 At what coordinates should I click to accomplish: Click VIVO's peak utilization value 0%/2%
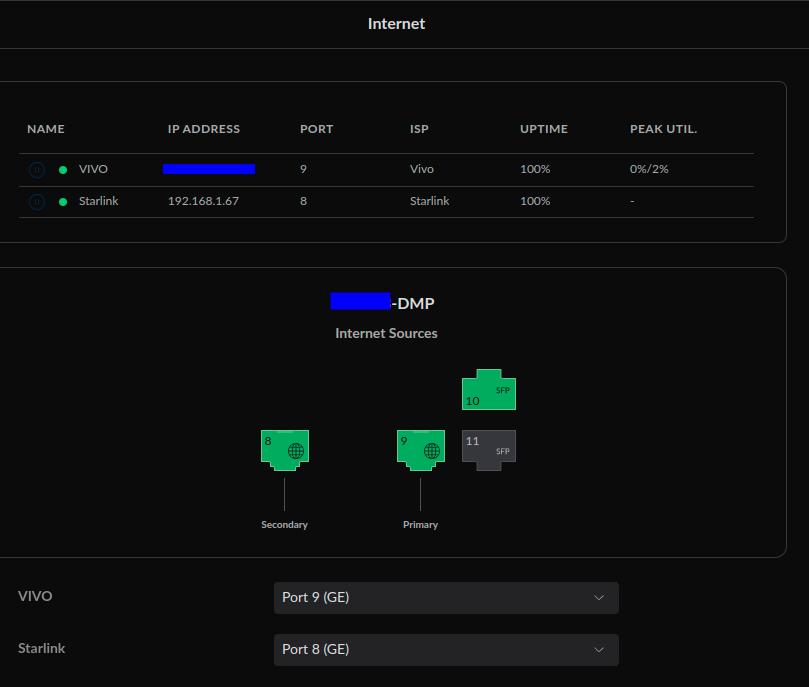pos(649,170)
